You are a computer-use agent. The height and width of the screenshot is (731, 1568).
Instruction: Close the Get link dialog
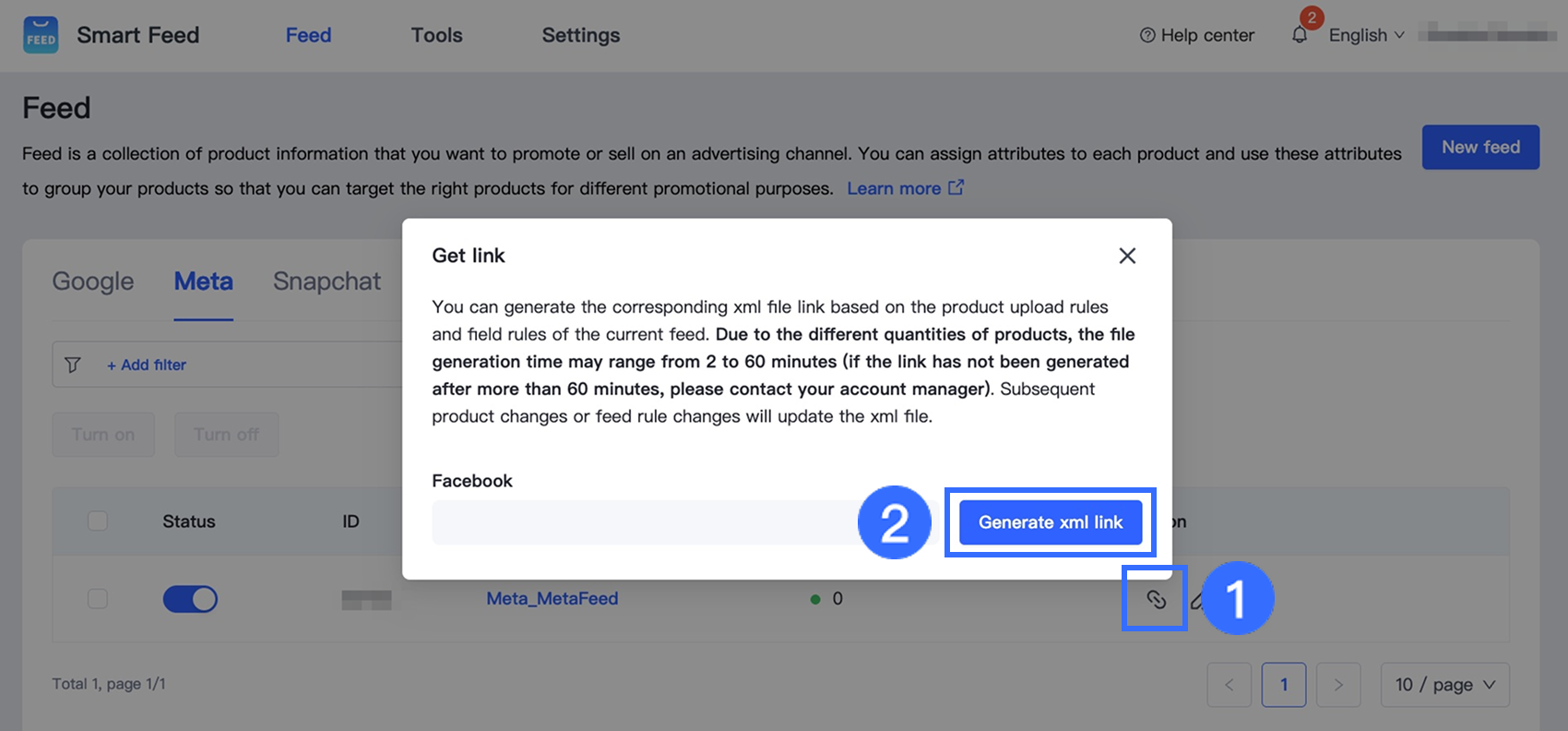click(1127, 256)
